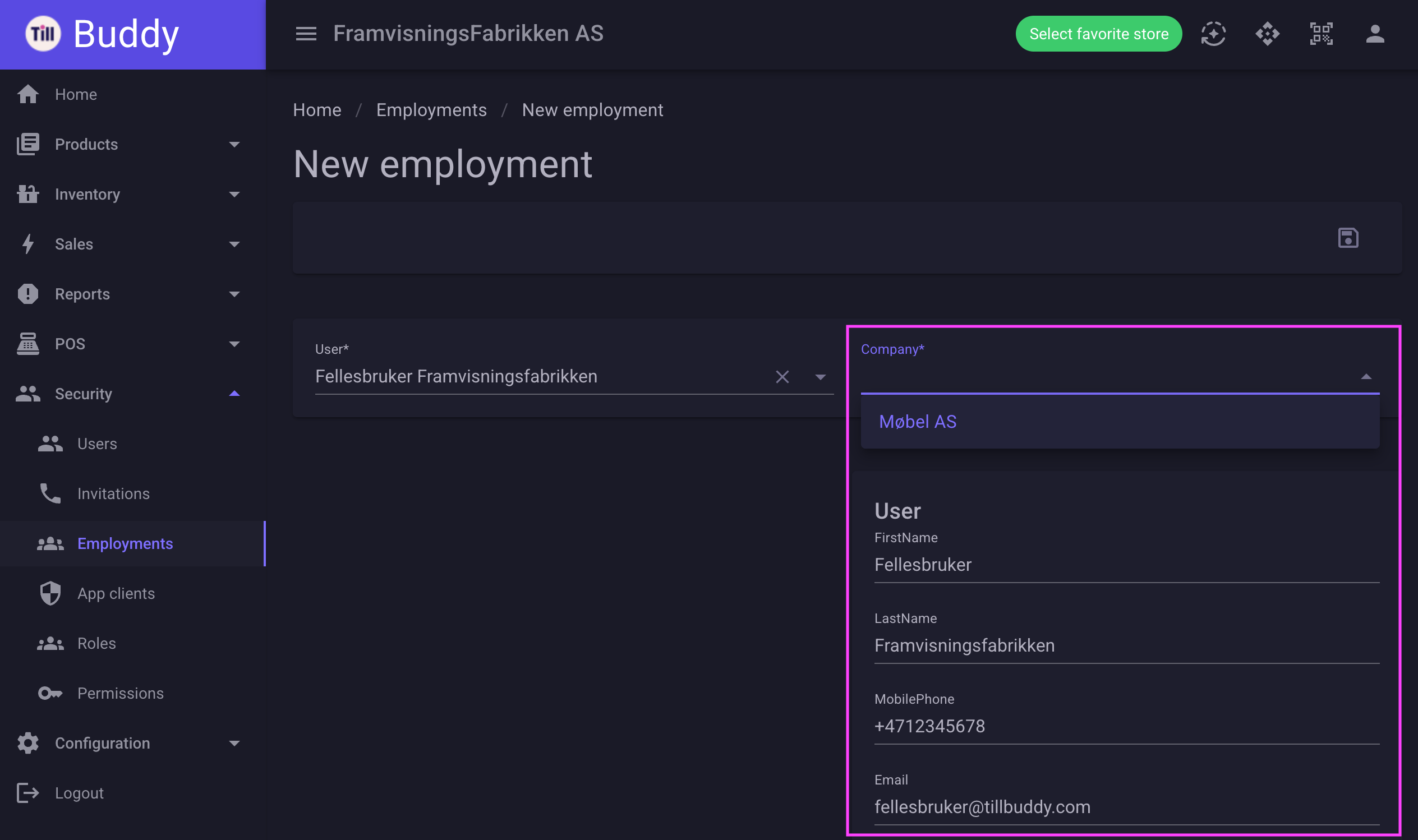Follow the Employments breadcrumb link

pos(431,110)
